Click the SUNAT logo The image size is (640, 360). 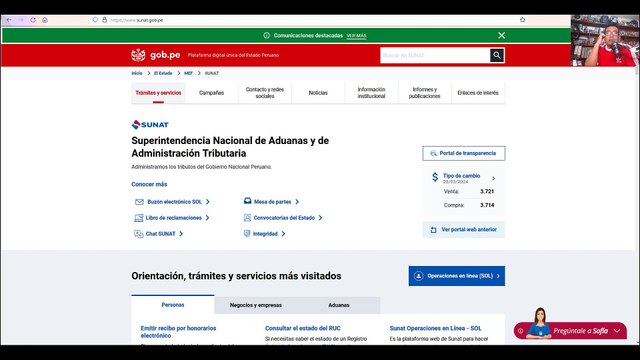150,124
